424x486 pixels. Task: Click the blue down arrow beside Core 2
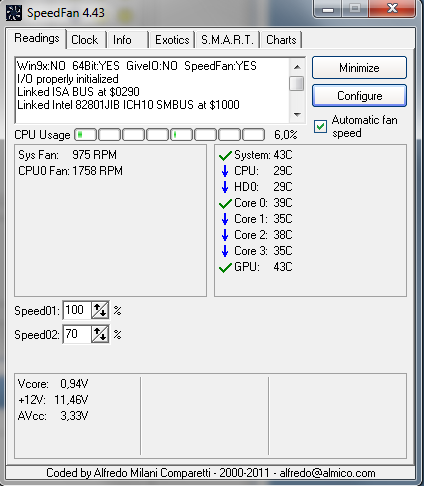[x=225, y=235]
